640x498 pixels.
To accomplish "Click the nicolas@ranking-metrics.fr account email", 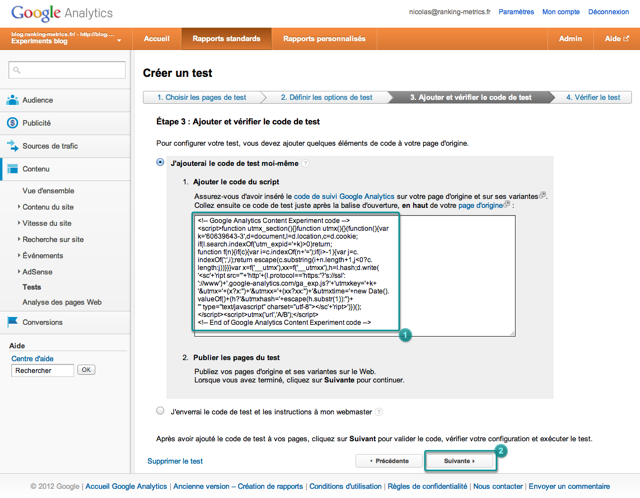I will (x=449, y=12).
